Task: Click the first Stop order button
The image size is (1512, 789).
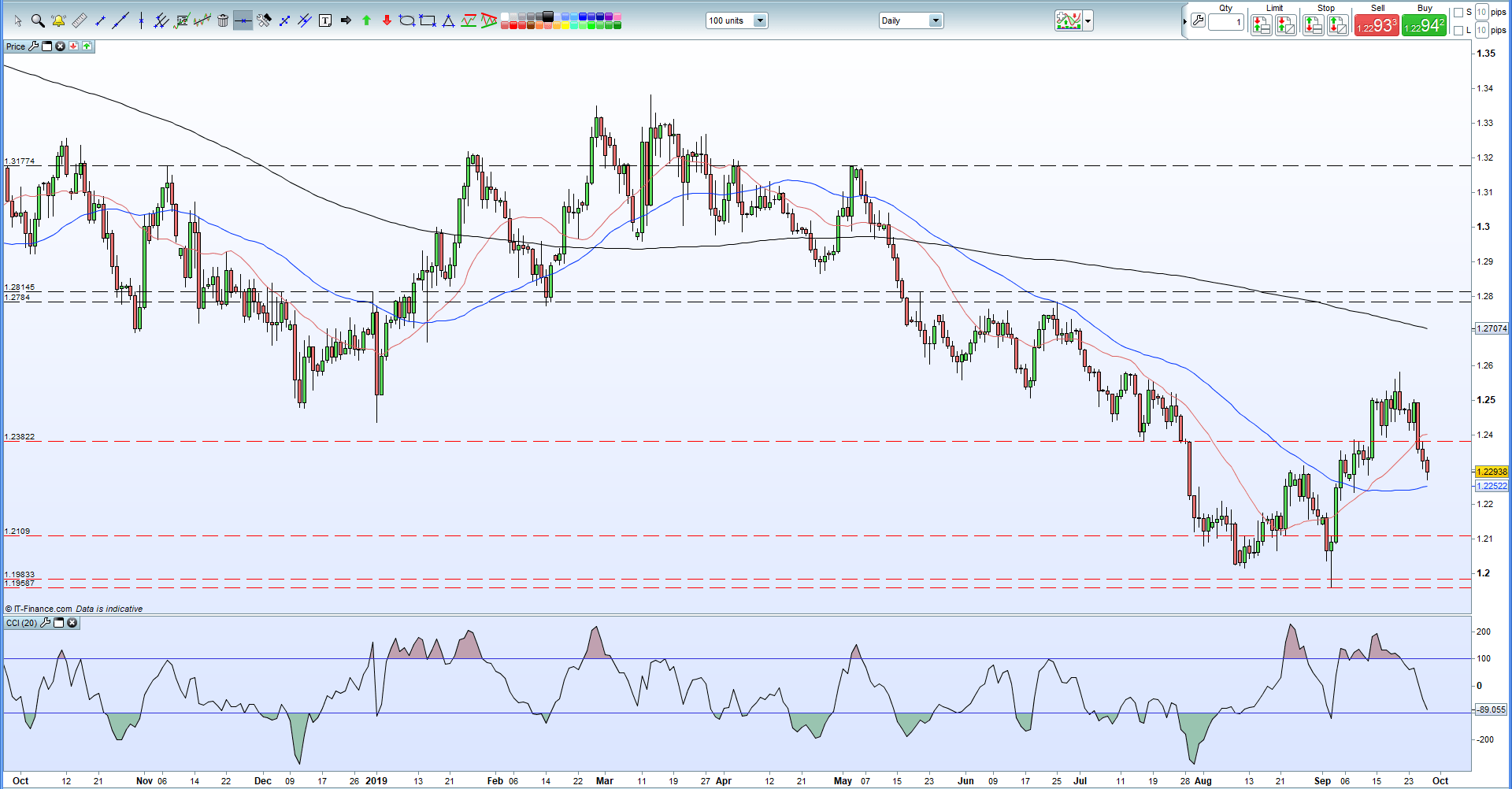Action: [x=1313, y=25]
